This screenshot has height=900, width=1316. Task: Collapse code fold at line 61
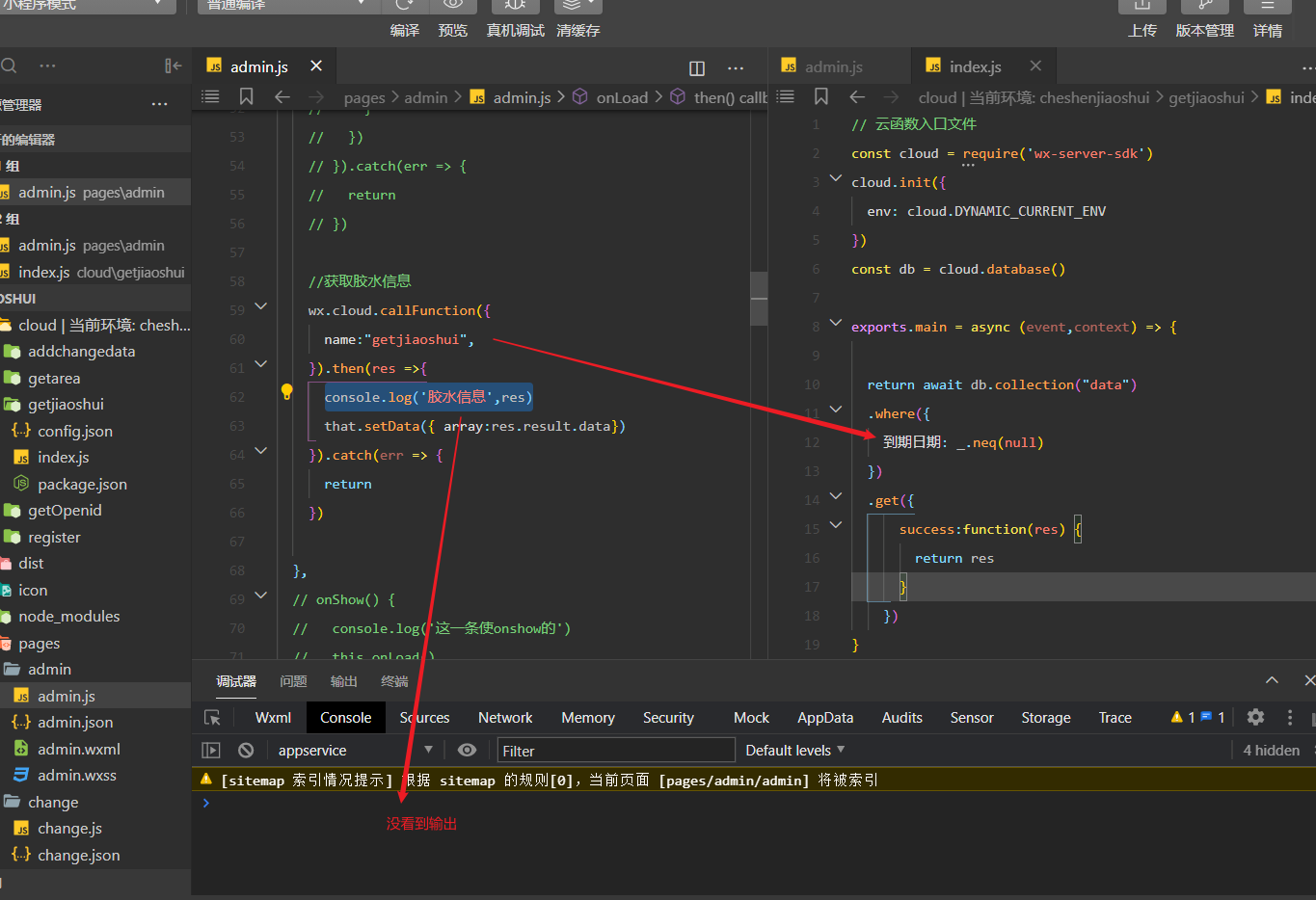260,364
